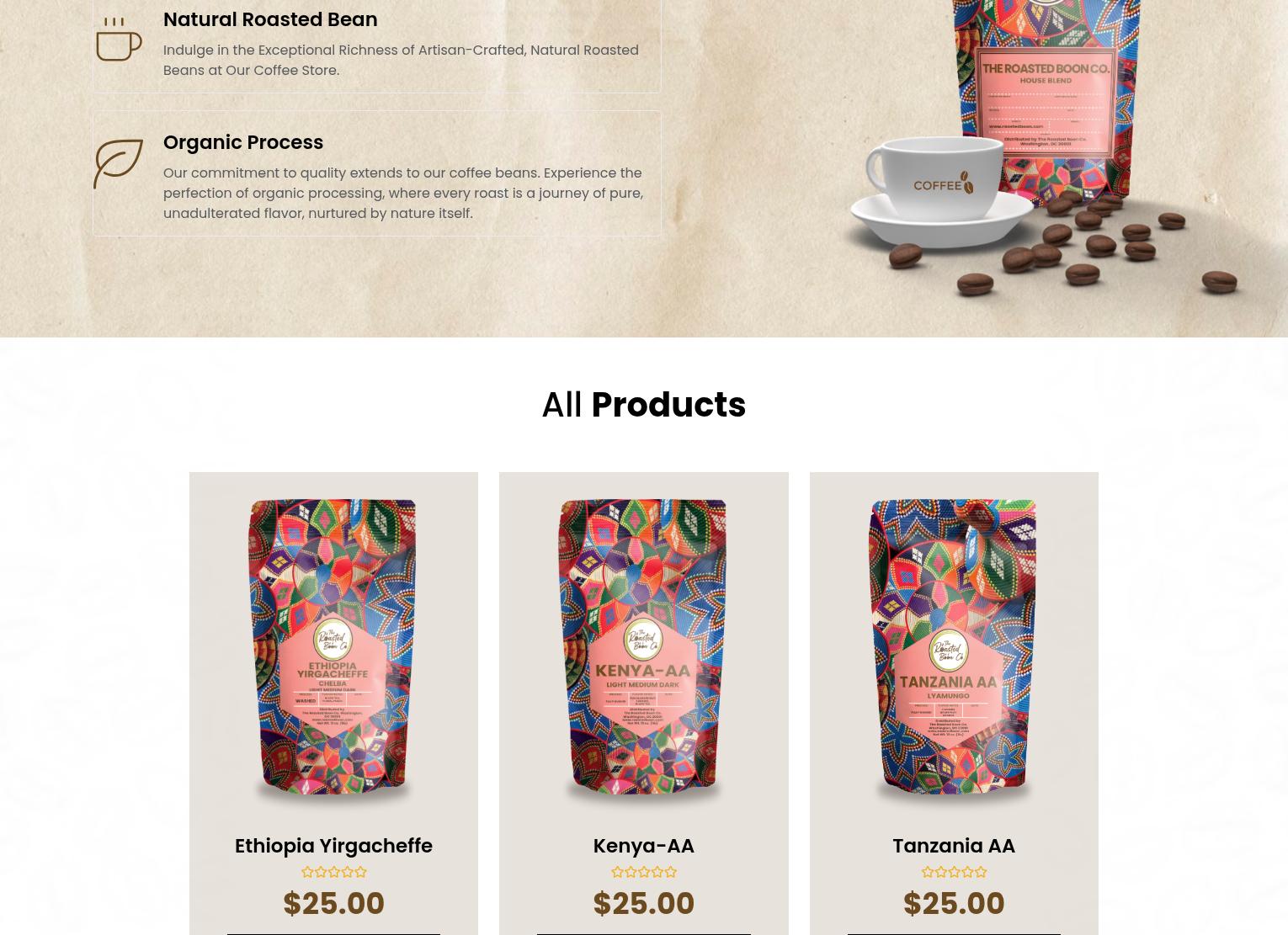Click the Organic Process heading

click(243, 142)
